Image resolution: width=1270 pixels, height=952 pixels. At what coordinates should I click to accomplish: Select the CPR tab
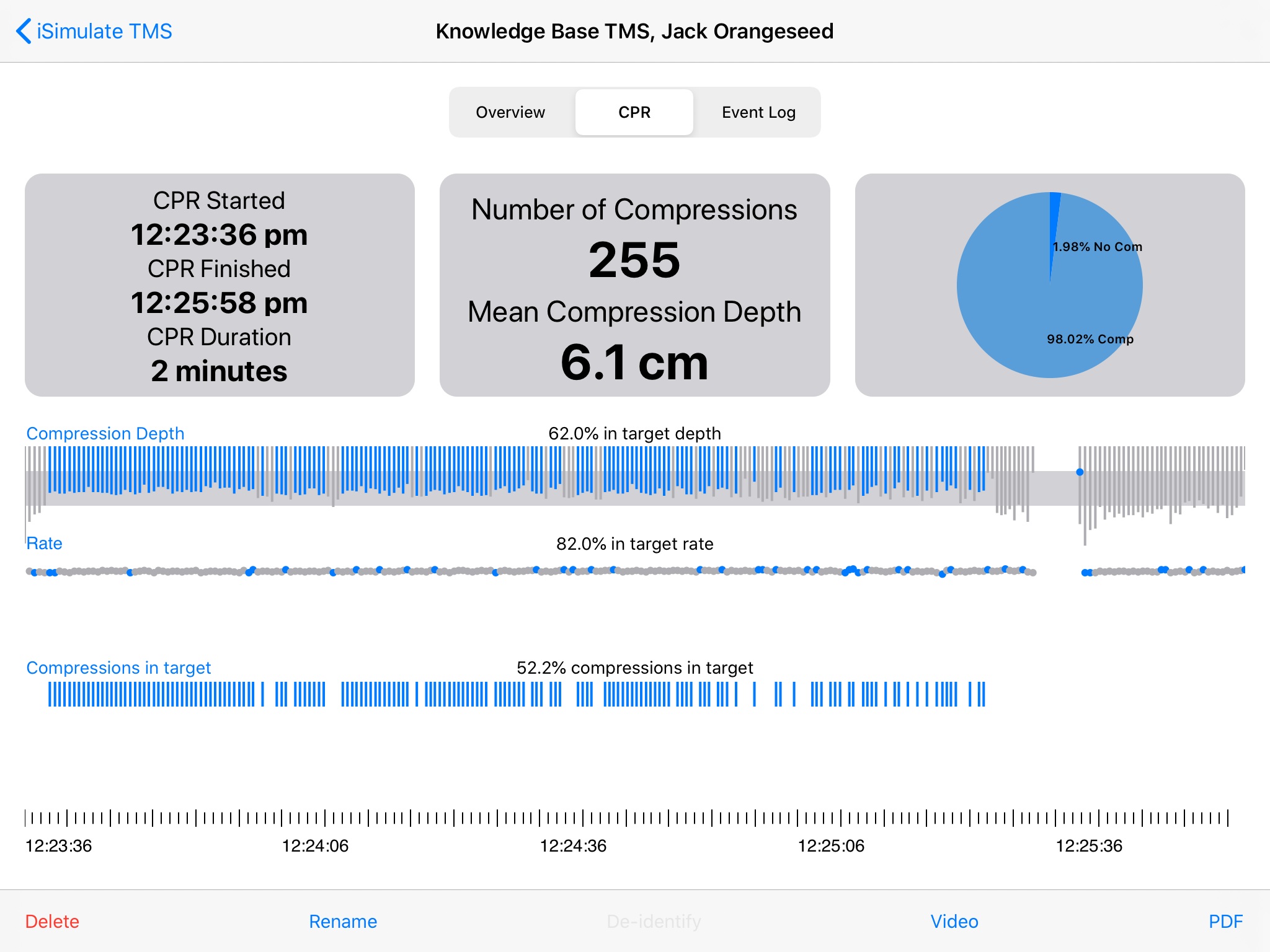click(x=634, y=112)
